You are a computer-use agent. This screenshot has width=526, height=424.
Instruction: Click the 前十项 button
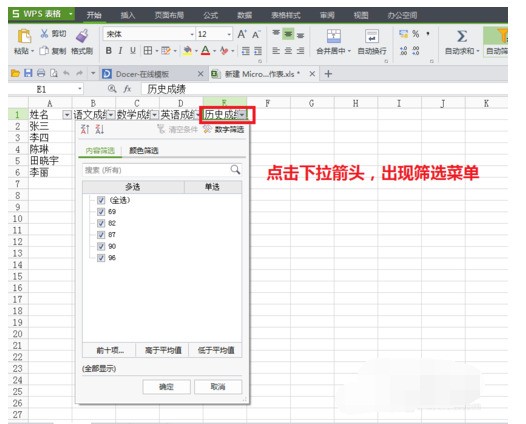click(110, 351)
